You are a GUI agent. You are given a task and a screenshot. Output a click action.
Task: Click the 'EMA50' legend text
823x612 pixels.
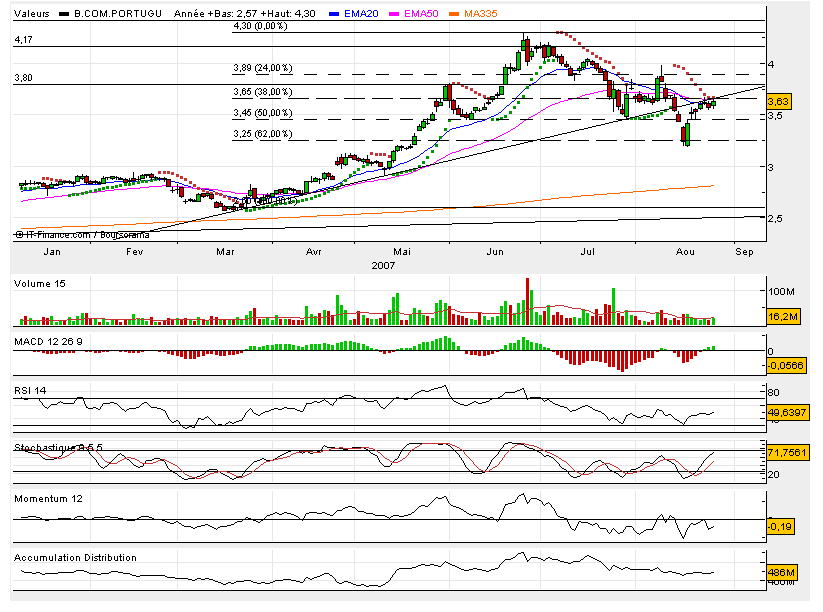pyautogui.click(x=421, y=14)
